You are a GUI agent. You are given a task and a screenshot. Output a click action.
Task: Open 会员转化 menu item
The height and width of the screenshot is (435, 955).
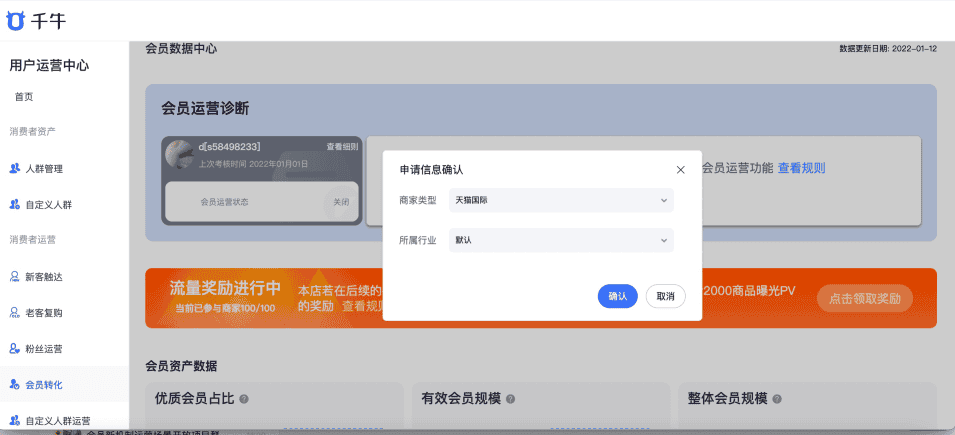tap(44, 384)
